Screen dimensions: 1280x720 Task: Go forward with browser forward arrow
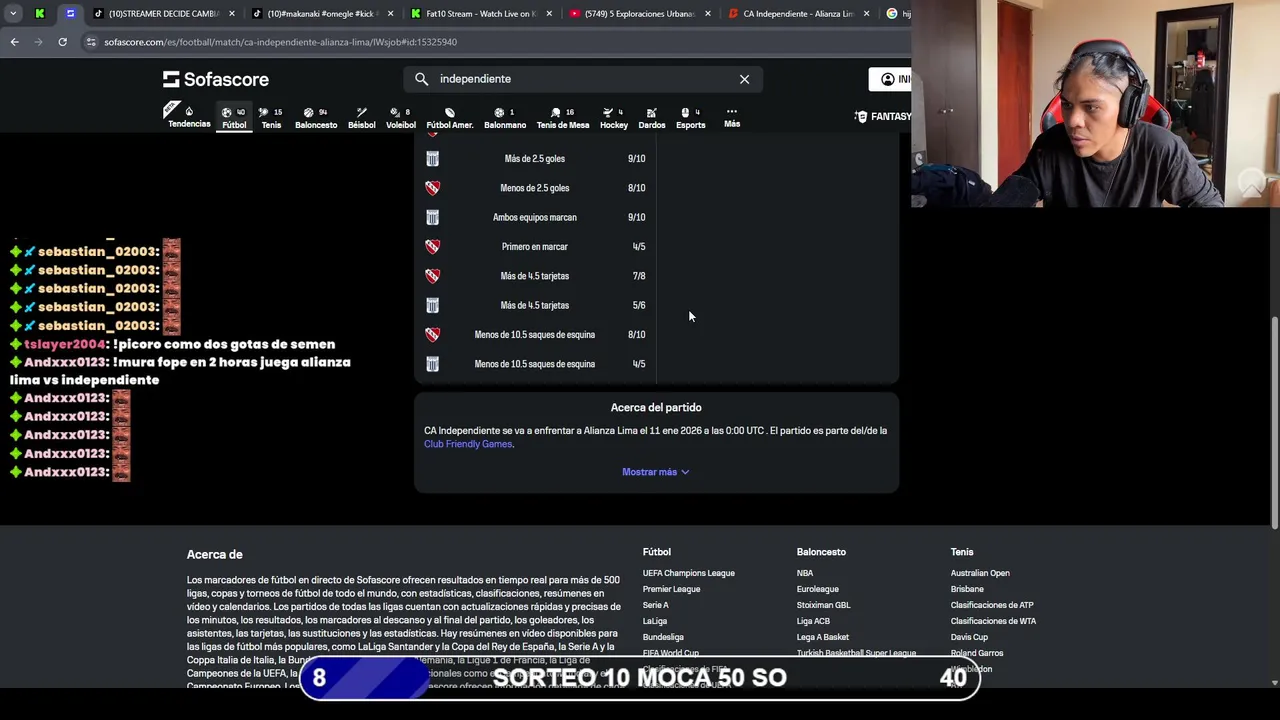point(38,42)
